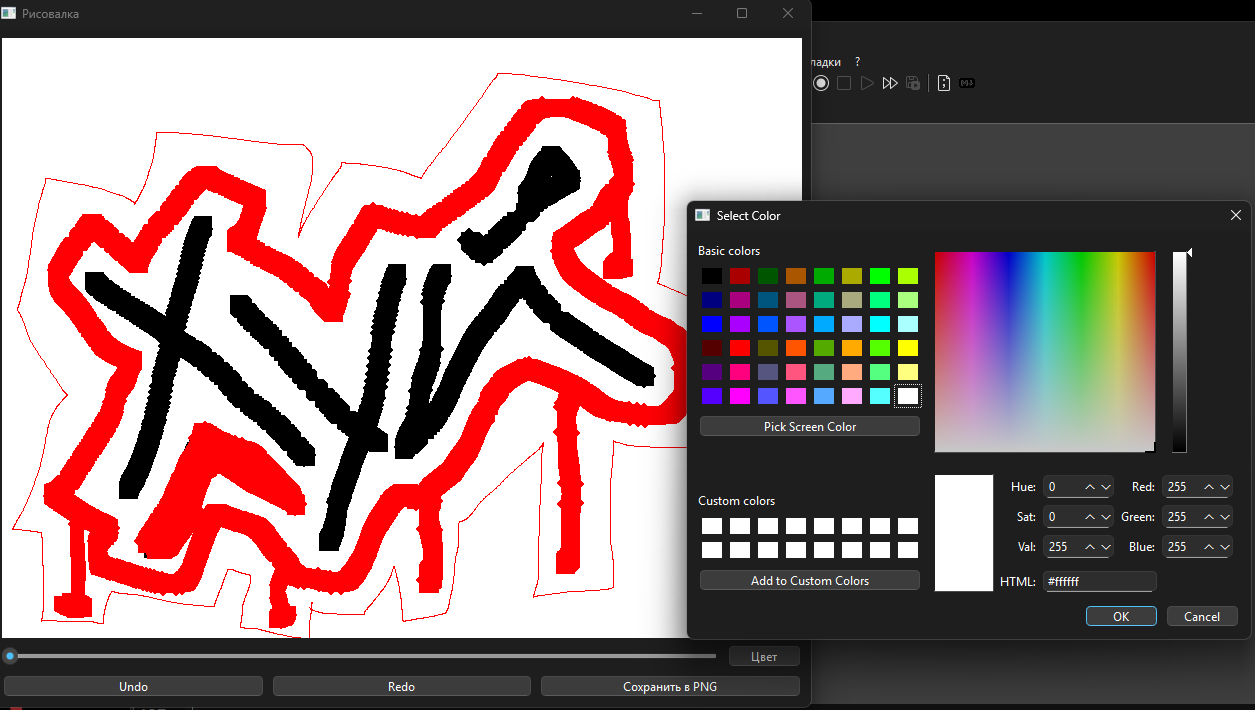Click the Basic colors label
Screen dimensions: 1255x710
729,251
